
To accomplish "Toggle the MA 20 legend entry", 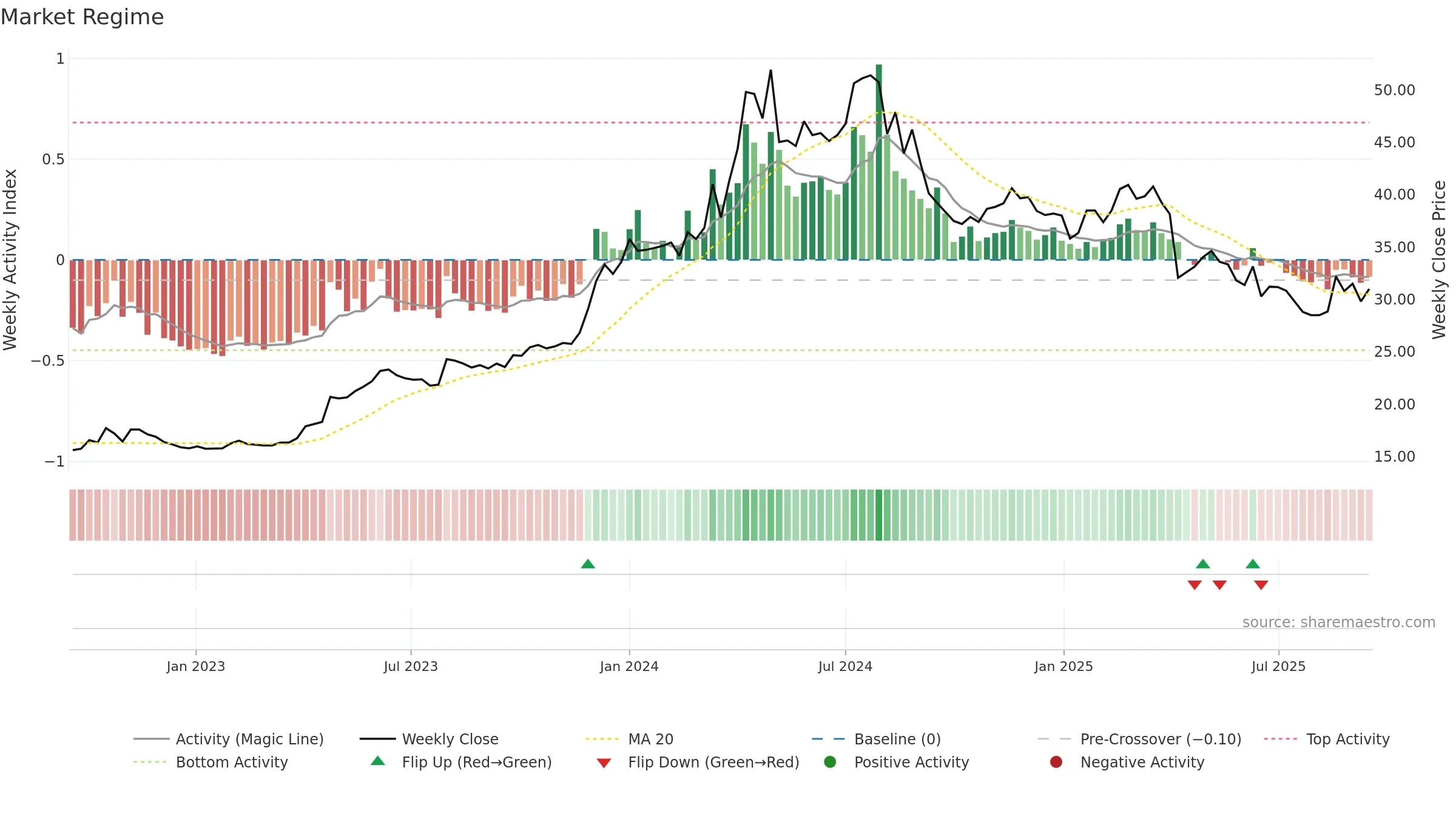I will tap(630, 739).
